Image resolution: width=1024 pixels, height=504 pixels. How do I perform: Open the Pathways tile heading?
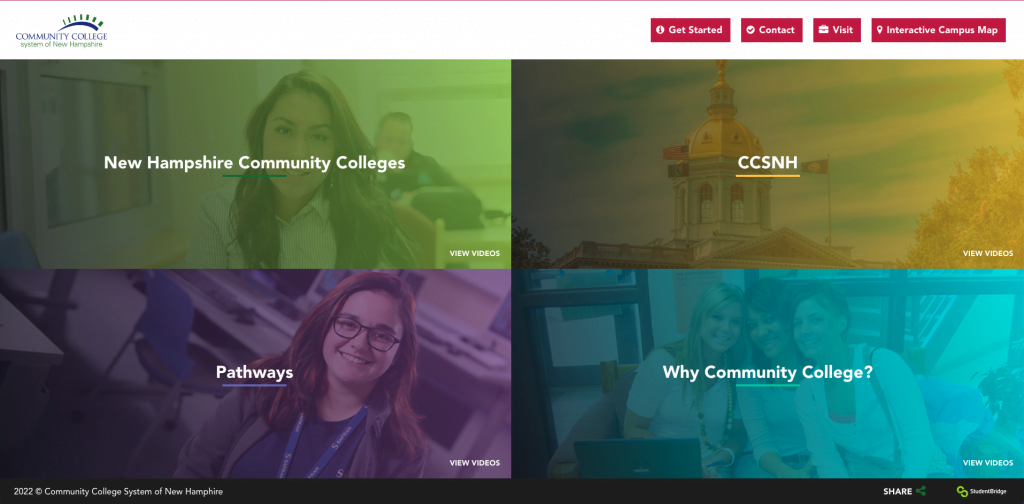point(255,372)
